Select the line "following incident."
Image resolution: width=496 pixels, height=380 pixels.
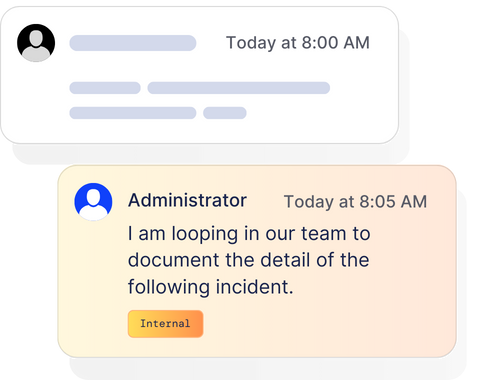point(211,287)
